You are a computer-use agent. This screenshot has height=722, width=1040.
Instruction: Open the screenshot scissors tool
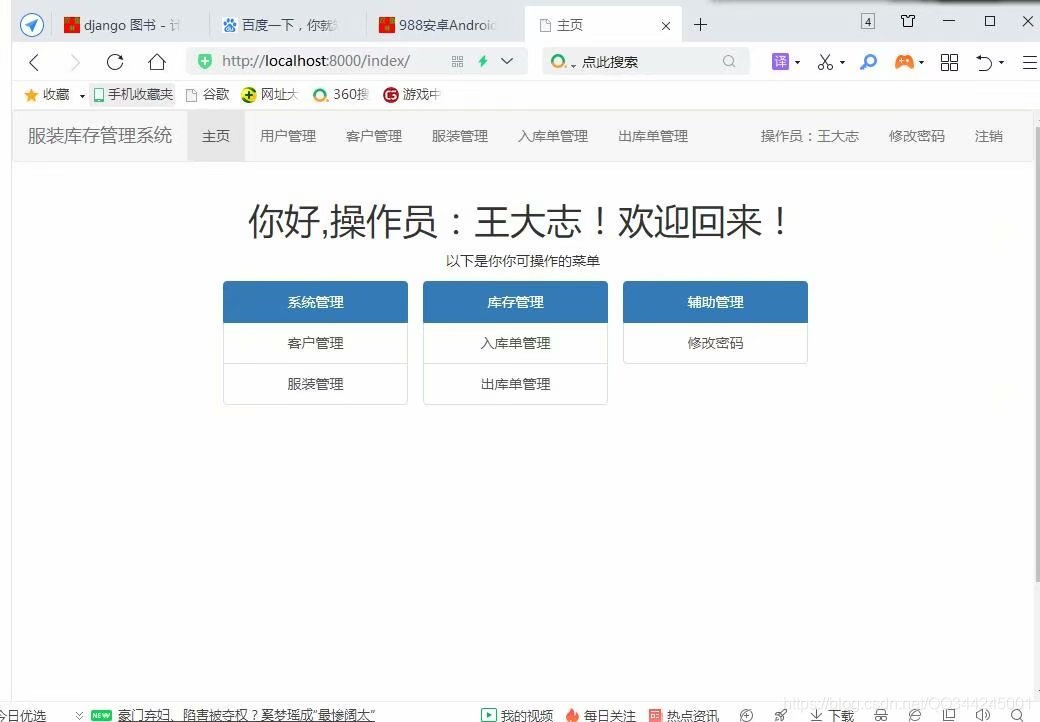[824, 61]
